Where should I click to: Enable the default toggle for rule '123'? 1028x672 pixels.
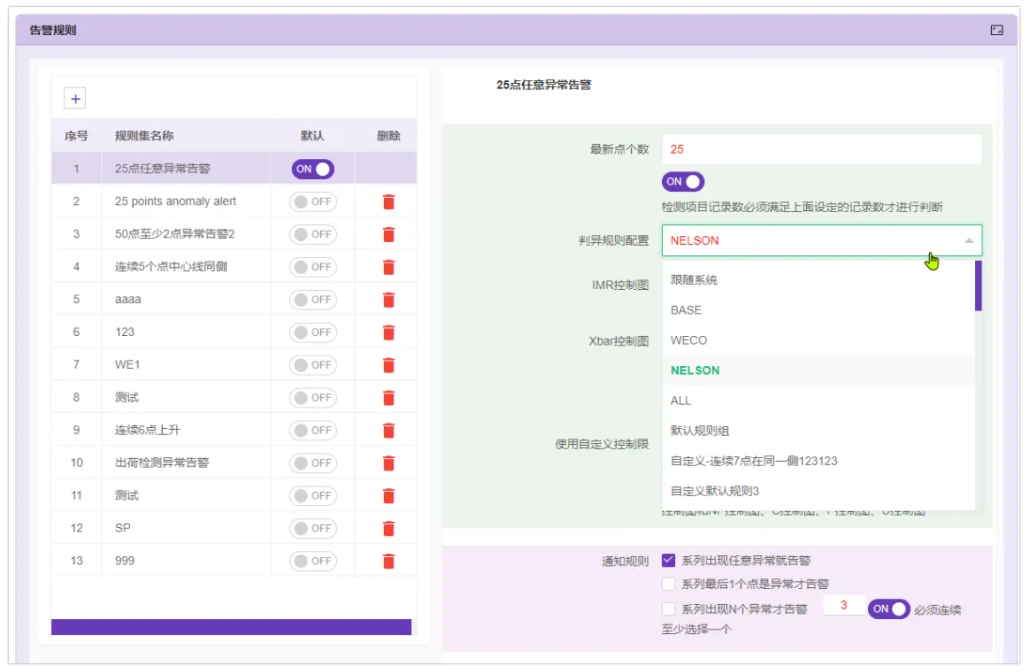313,332
